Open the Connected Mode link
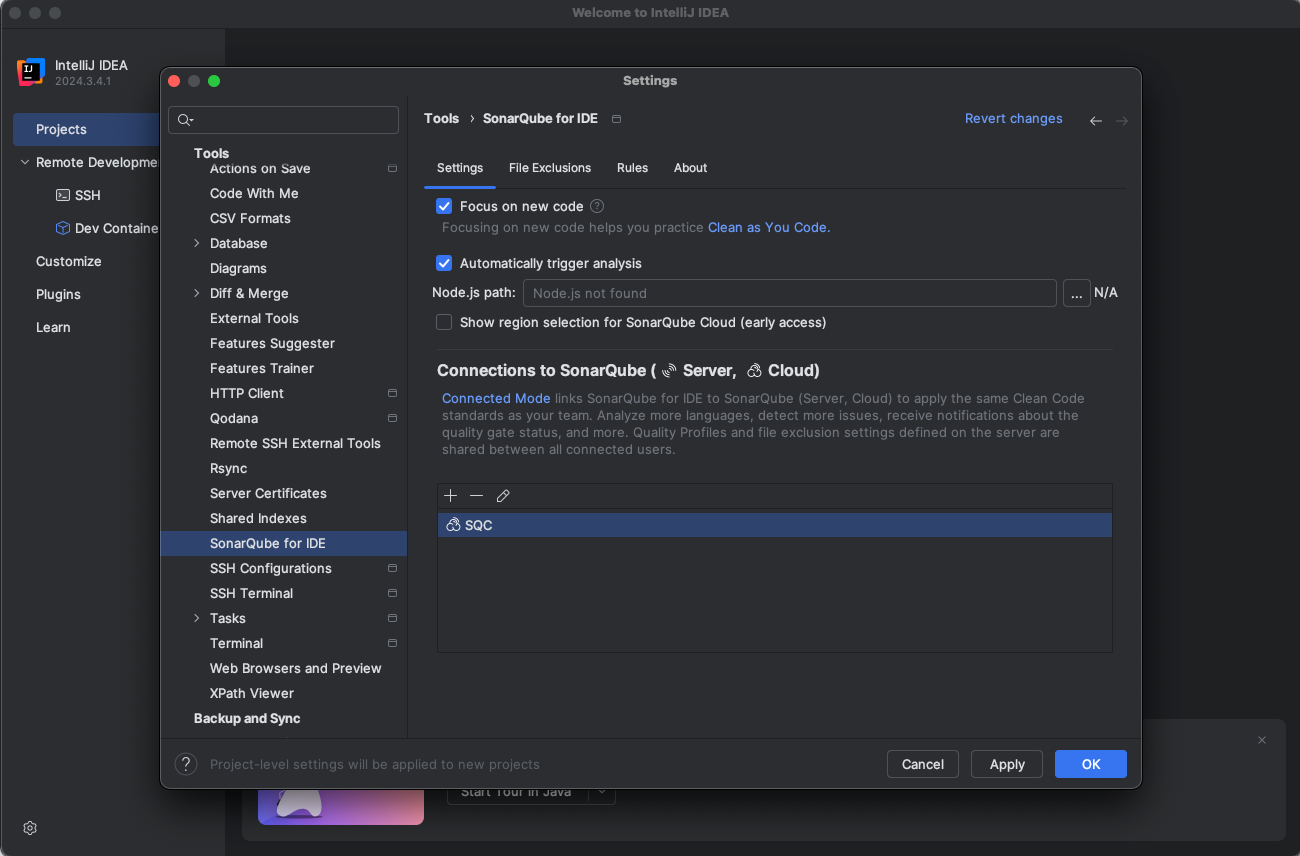The height and width of the screenshot is (856, 1300). pos(496,398)
